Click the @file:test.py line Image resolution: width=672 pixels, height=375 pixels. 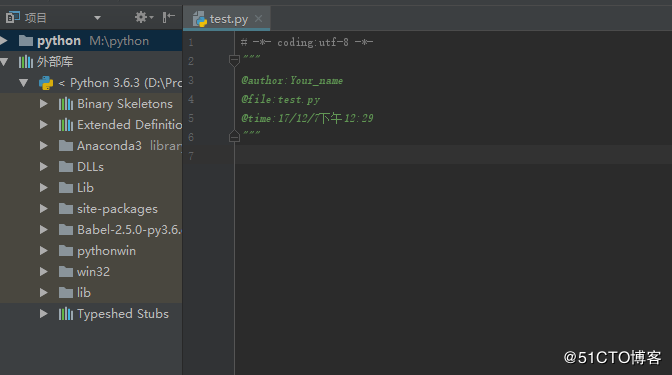coord(280,99)
